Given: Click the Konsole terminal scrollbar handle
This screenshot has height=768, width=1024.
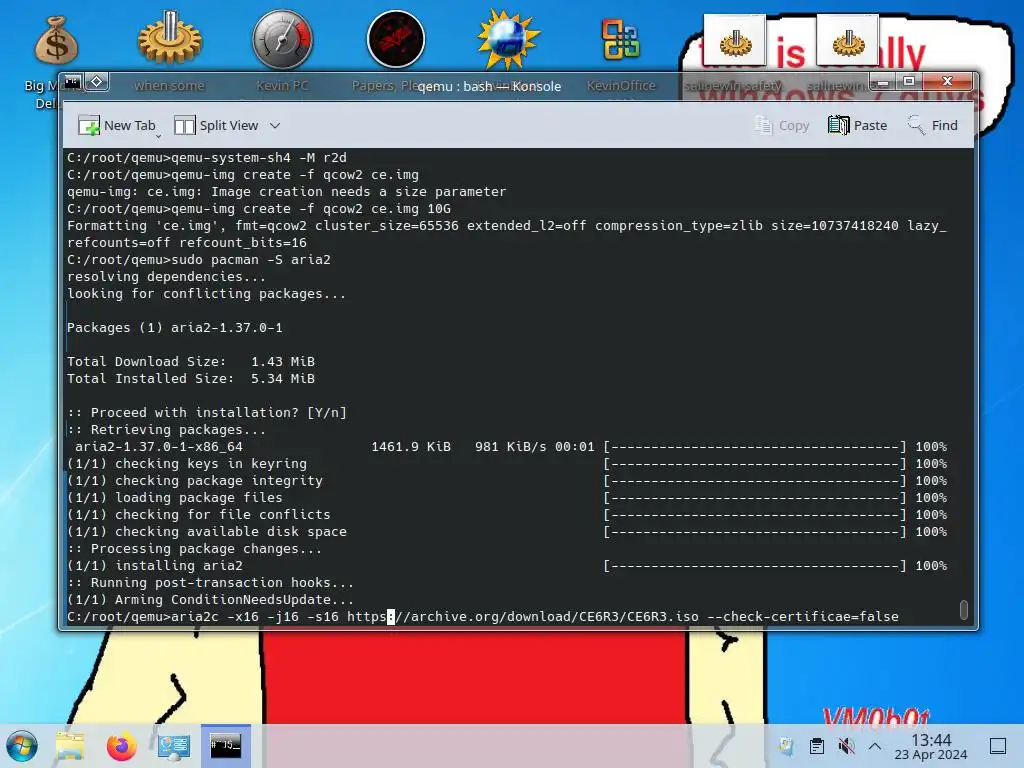Looking at the screenshot, I should [963, 609].
